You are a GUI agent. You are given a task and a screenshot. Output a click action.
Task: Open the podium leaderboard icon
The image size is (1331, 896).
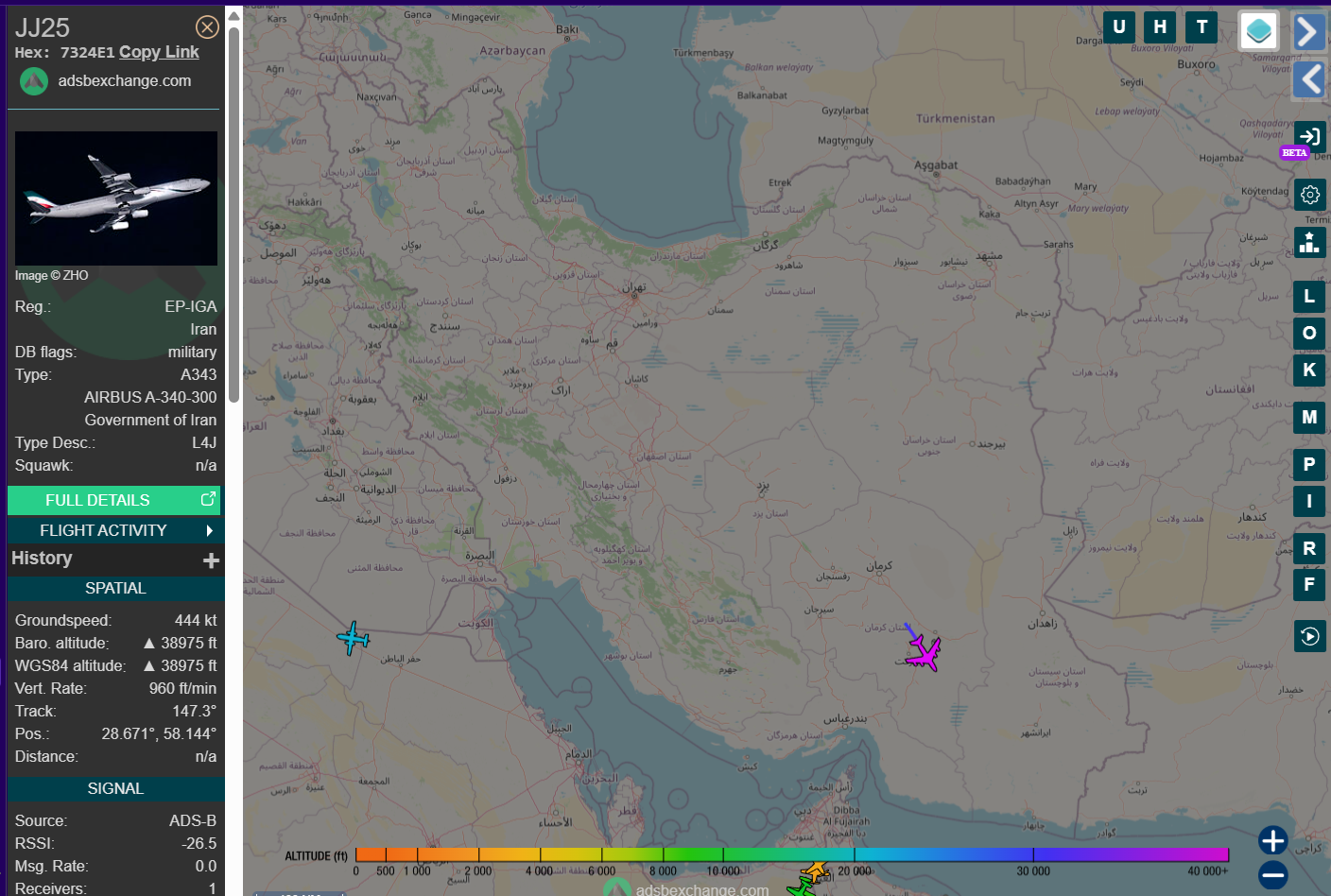tap(1309, 242)
